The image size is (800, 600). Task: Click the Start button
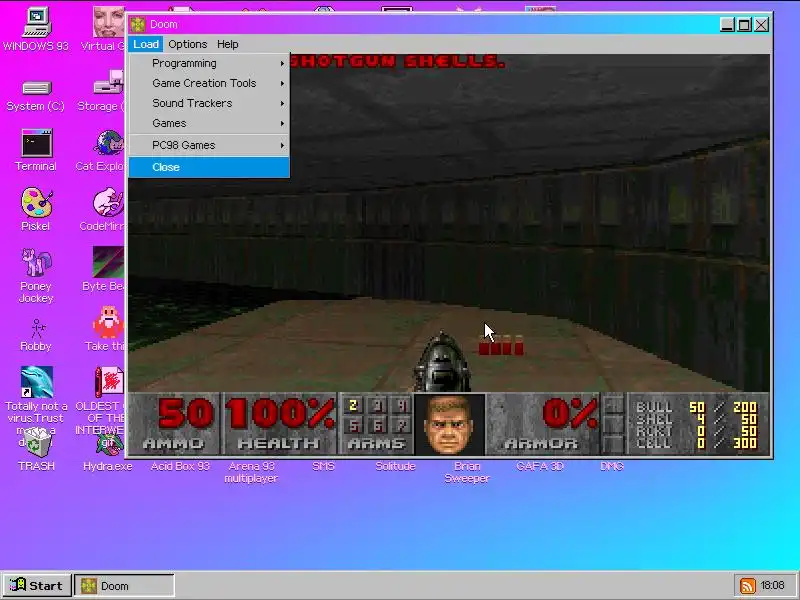pos(36,585)
